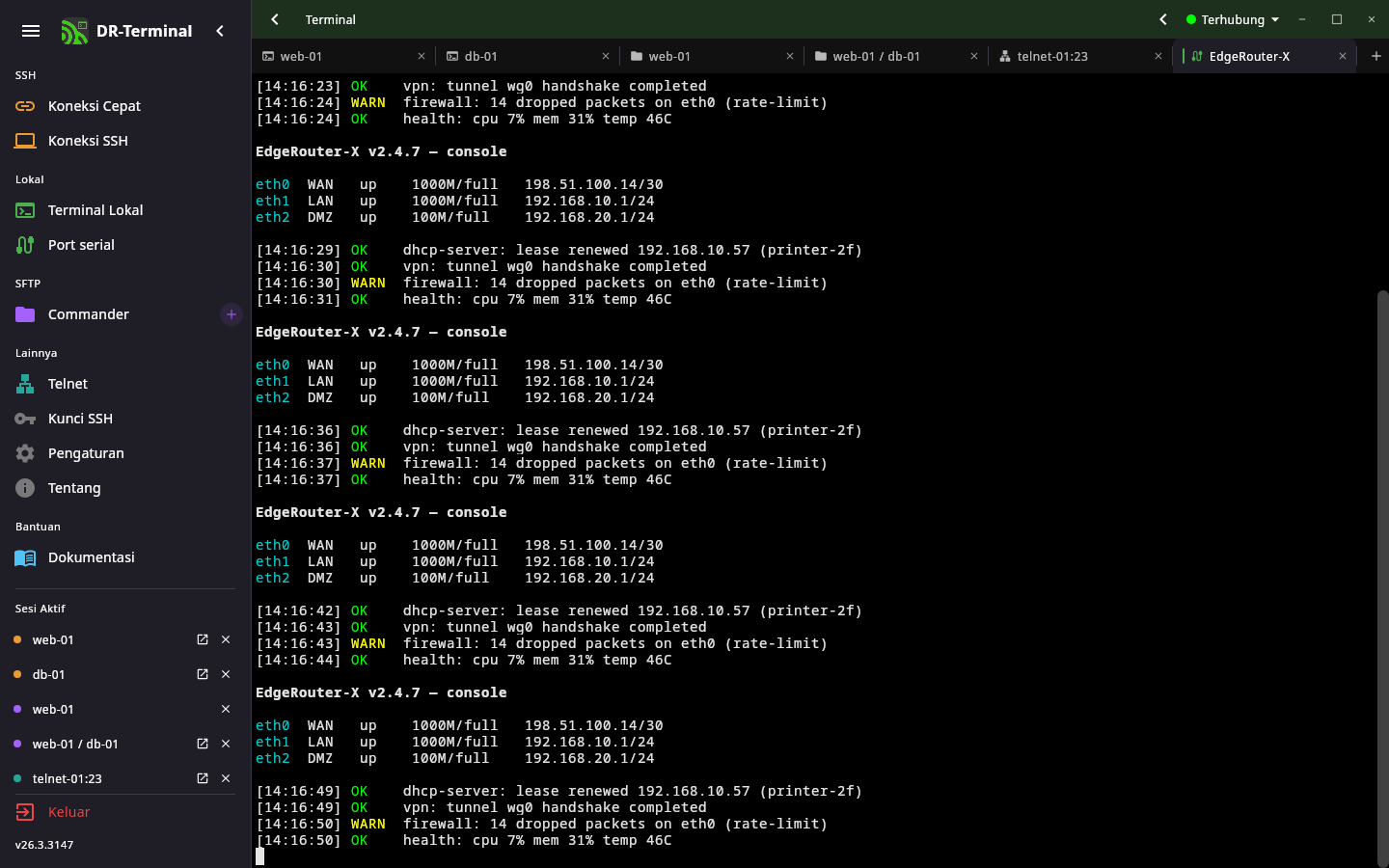Pop out the first web-01 session
This screenshot has height=868, width=1389.
(203, 639)
